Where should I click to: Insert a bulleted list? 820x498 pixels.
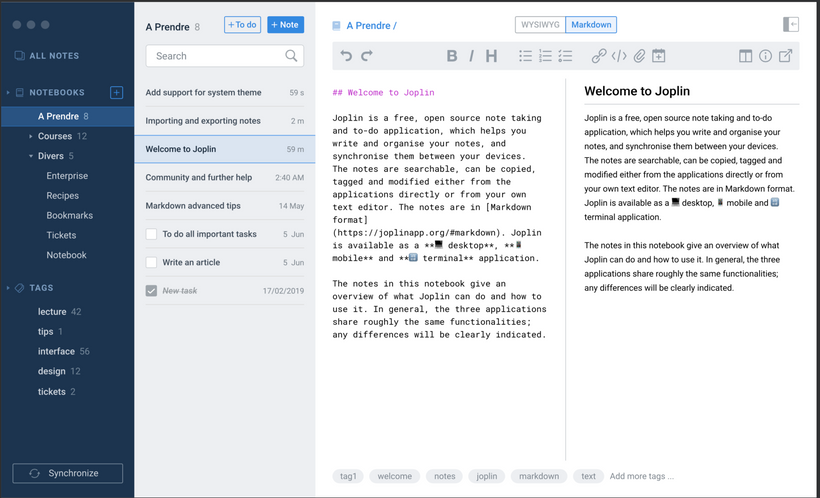526,55
